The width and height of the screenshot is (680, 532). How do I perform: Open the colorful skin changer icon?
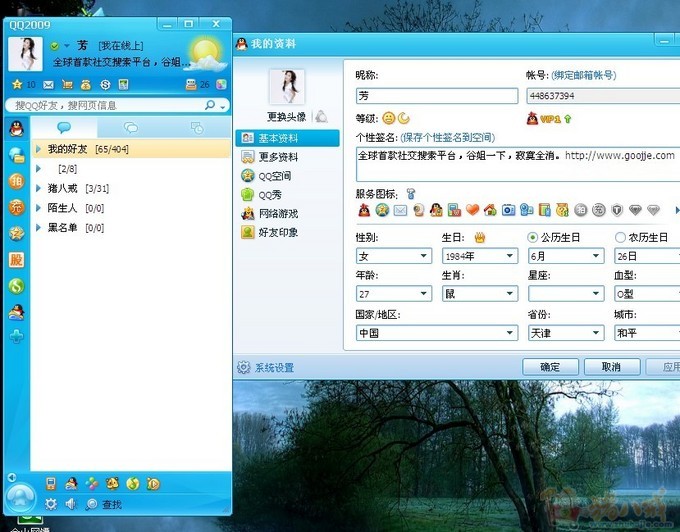click(x=221, y=85)
